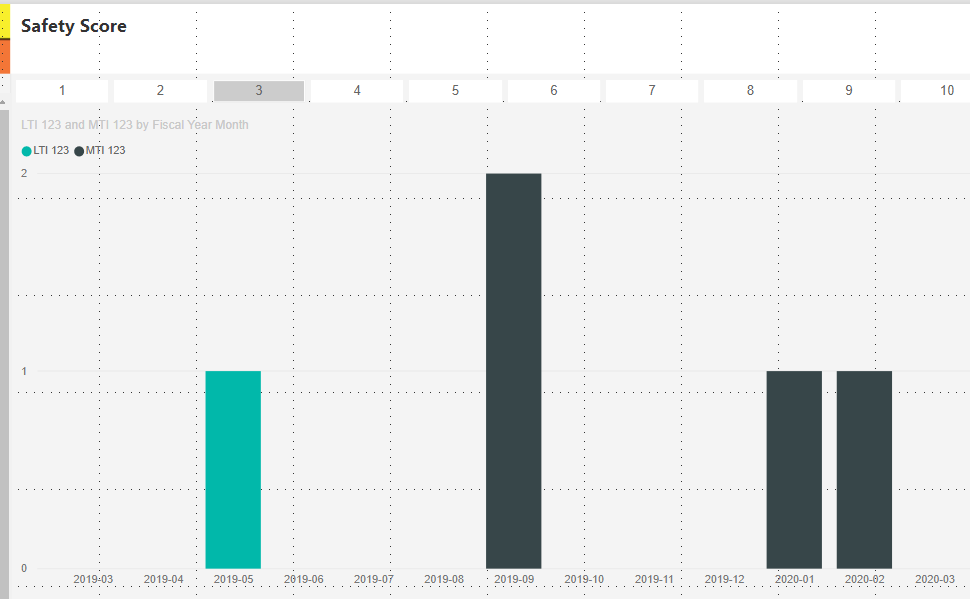The image size is (970, 599).
Task: Click the y-axis value 0
Action: (x=24, y=568)
